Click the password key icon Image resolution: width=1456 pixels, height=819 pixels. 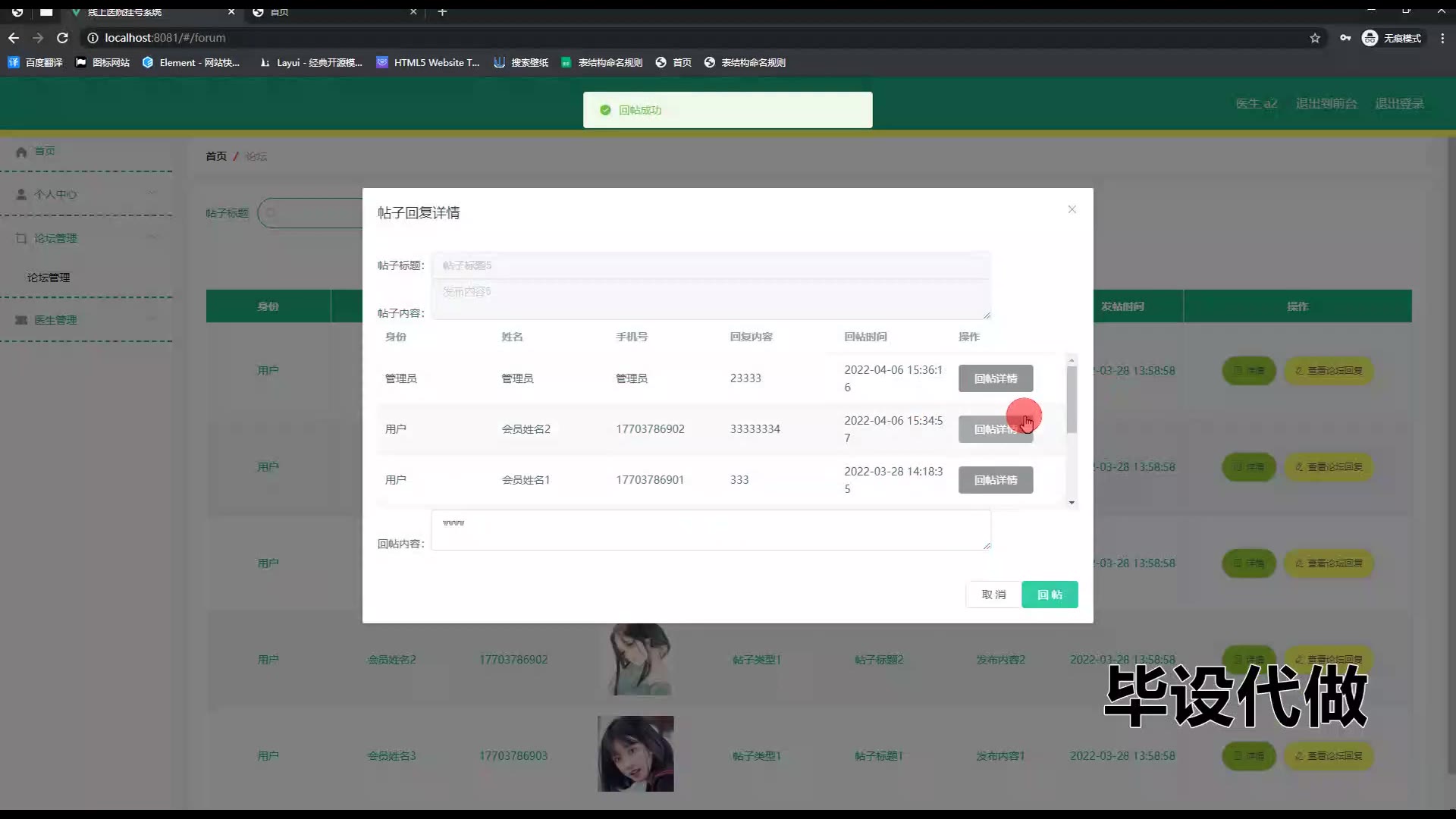coord(1345,38)
